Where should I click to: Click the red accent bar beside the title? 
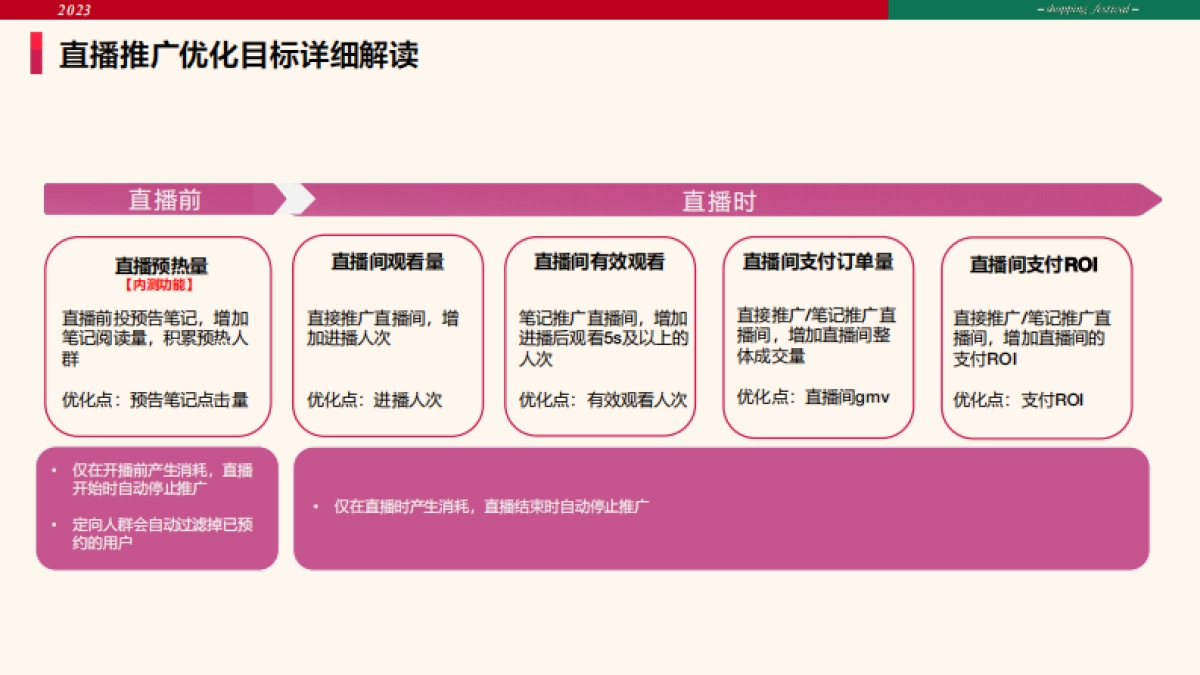(x=37, y=55)
